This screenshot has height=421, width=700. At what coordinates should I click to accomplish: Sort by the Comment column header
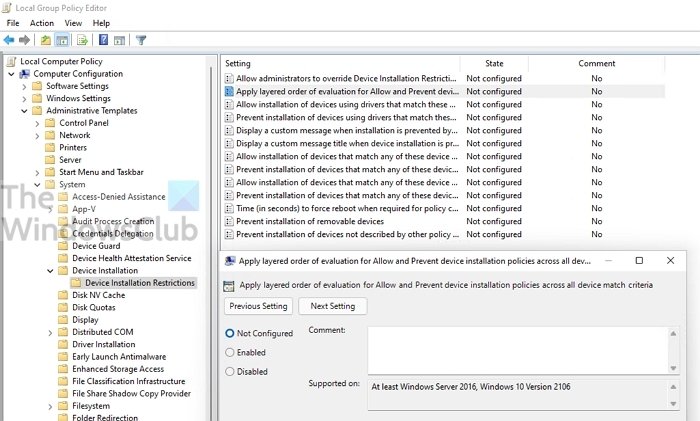pos(597,63)
